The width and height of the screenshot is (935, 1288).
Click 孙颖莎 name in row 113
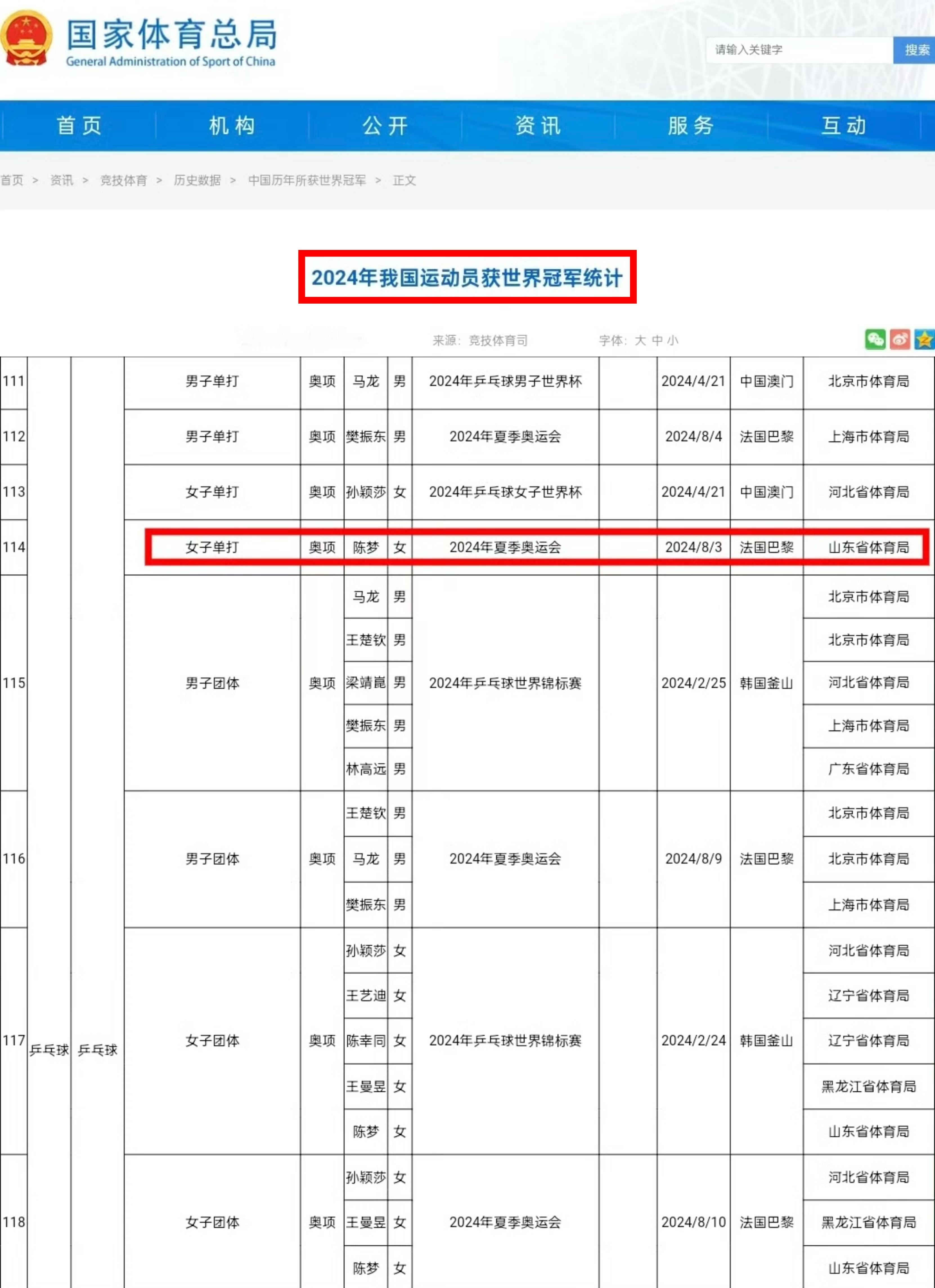click(x=366, y=492)
